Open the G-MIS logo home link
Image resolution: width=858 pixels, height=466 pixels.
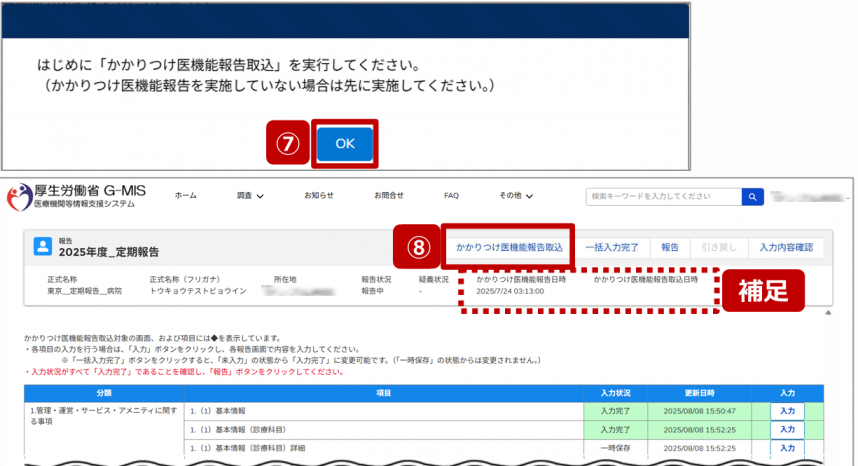(77, 197)
